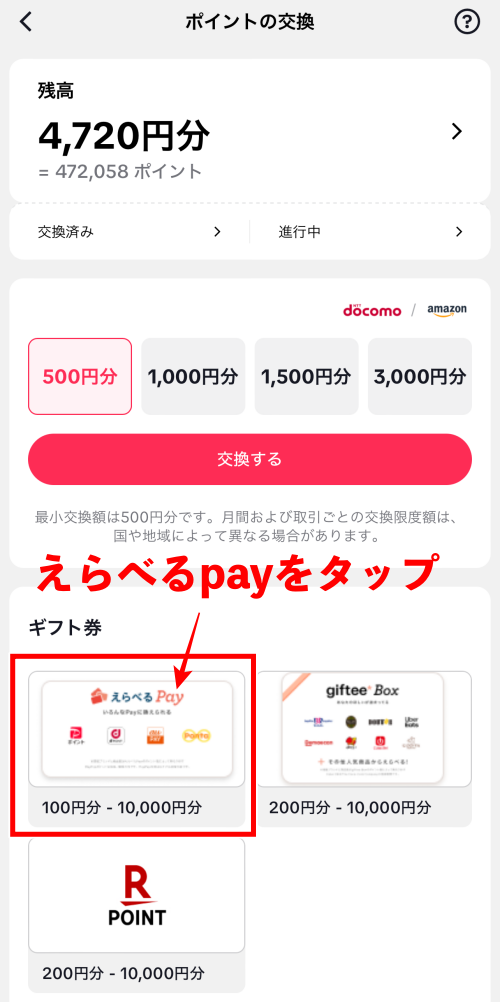Click the amazon logo icon
This screenshot has height=1002, width=500.
click(447, 310)
